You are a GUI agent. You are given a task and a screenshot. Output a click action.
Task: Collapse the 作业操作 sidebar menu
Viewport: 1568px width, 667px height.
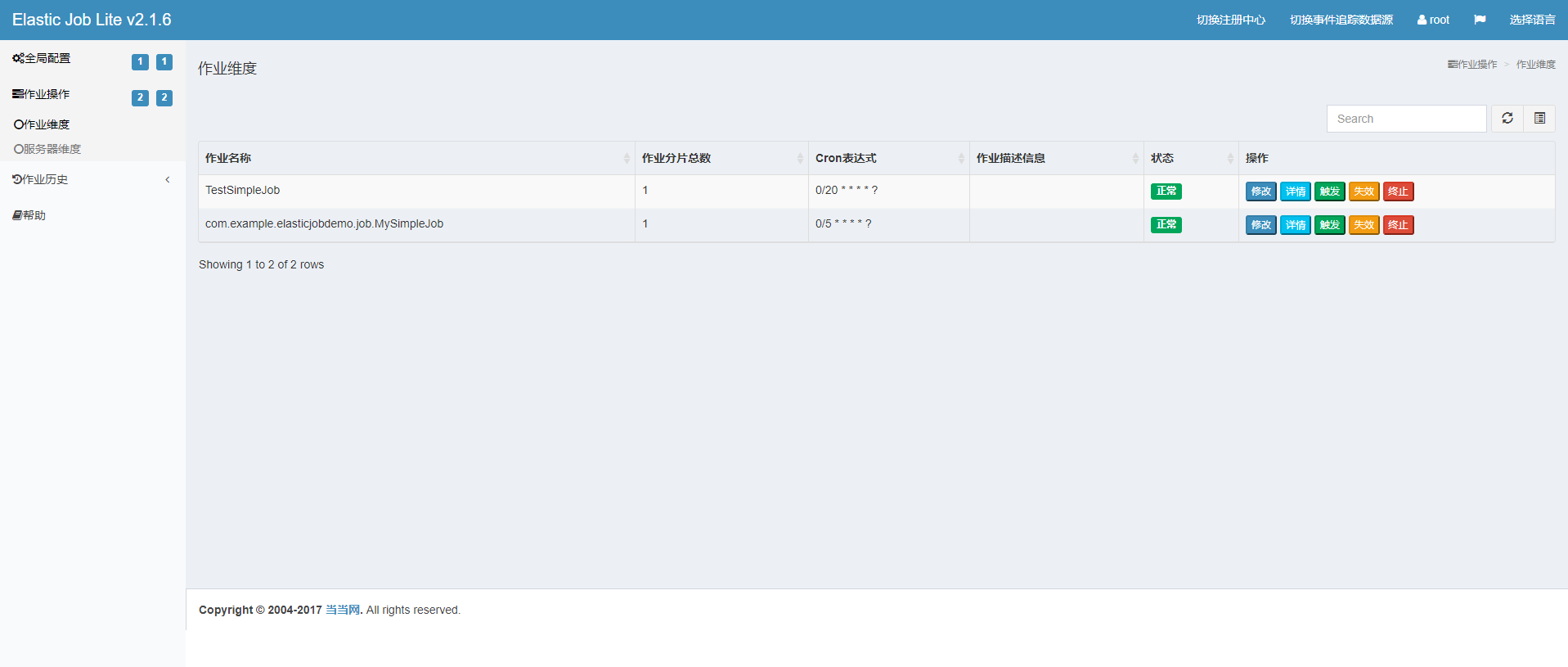coord(42,95)
